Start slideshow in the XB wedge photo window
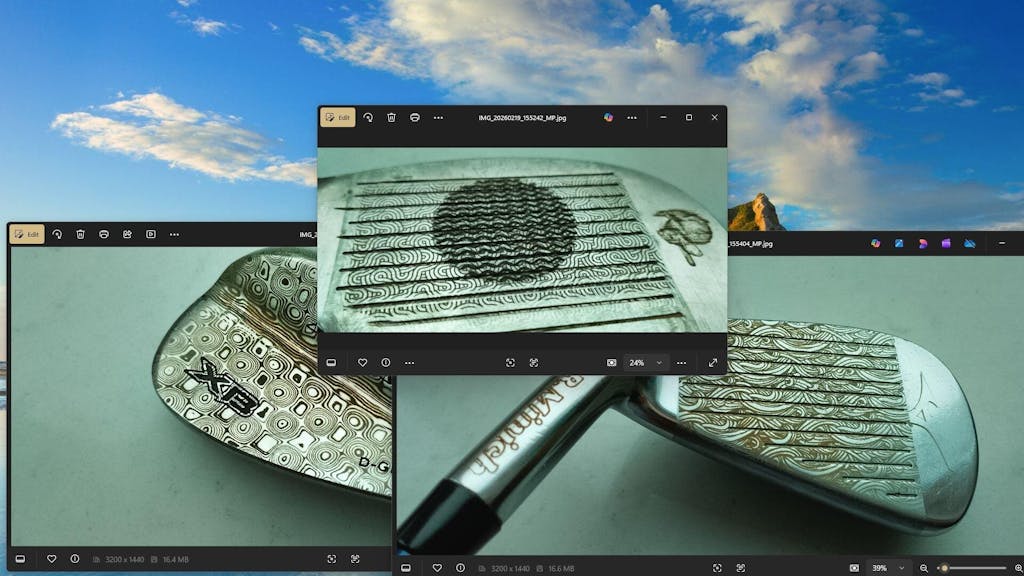Viewport: 1024px width, 576px height. pyautogui.click(x=151, y=234)
